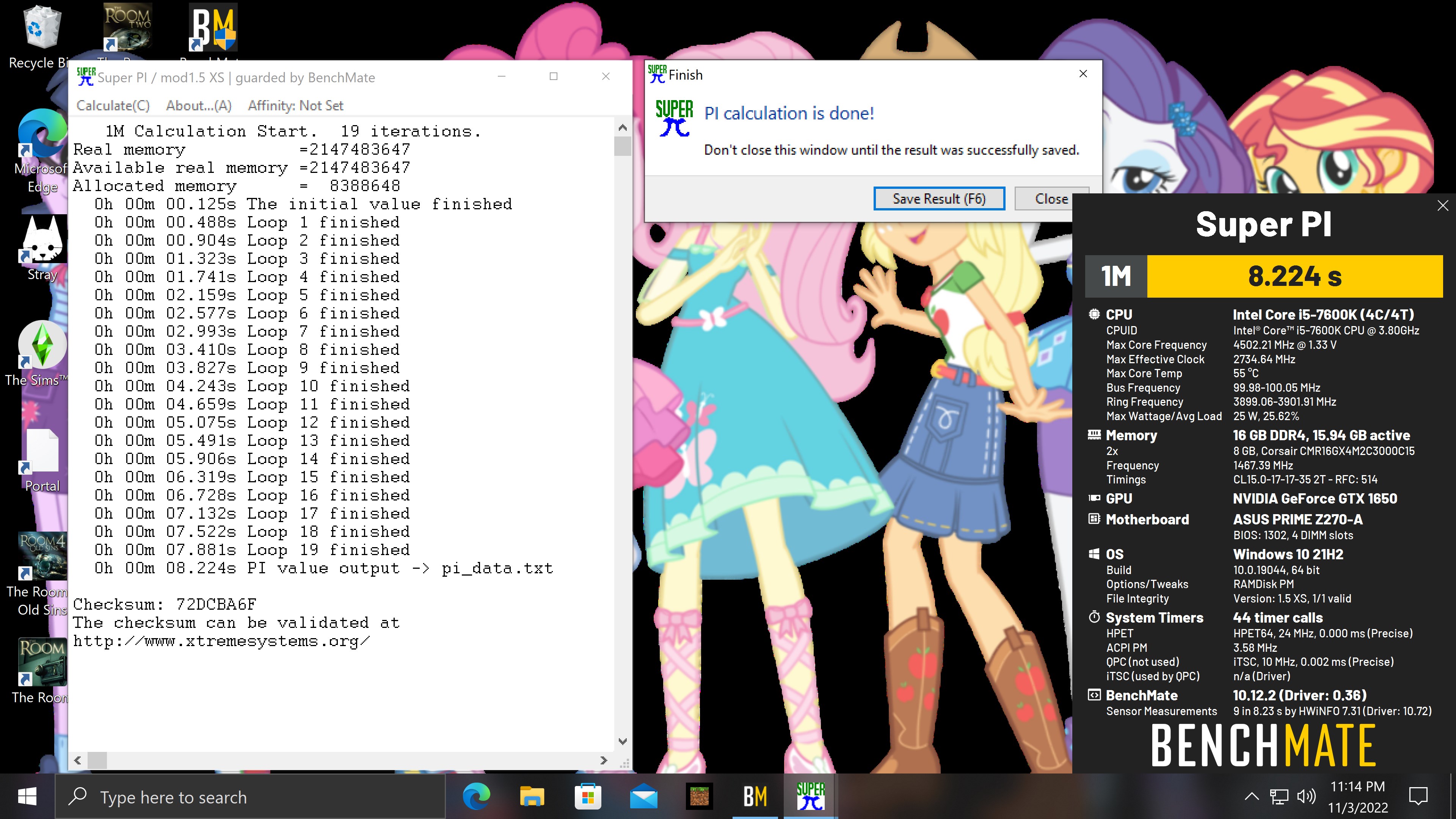Minimize the Super PI window
The height and width of the screenshot is (819, 1456).
pyautogui.click(x=501, y=76)
